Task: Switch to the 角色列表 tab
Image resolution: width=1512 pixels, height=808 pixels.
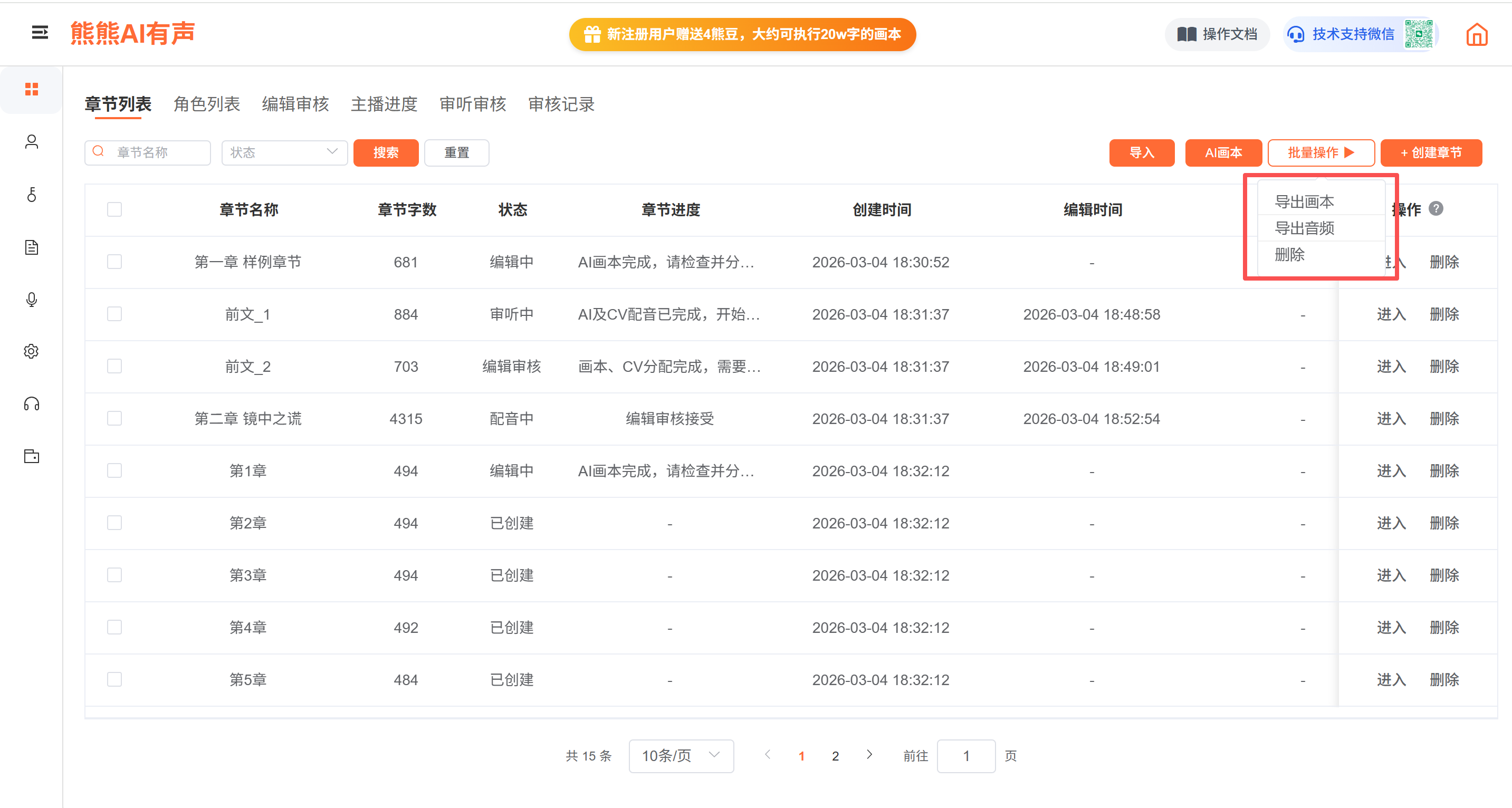Action: pos(207,104)
